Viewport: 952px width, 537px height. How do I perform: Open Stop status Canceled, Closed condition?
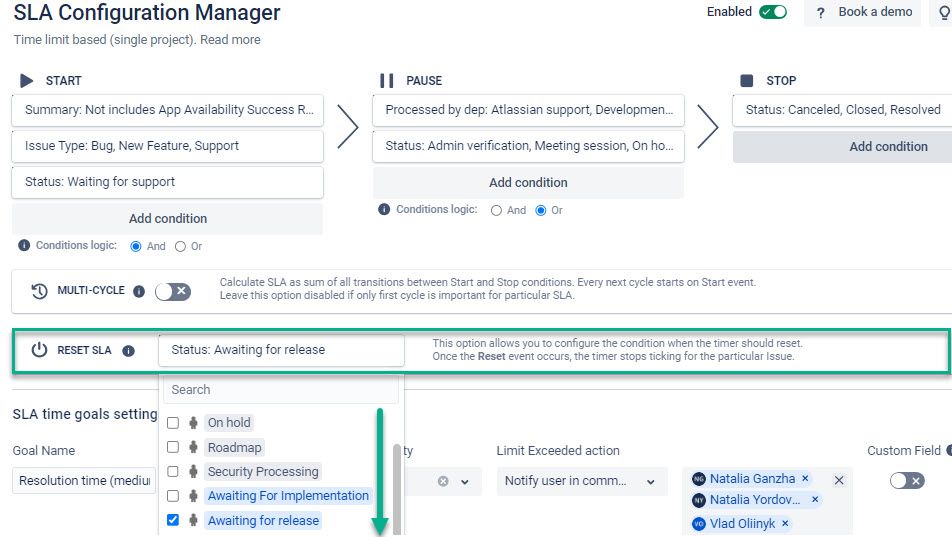tap(843, 110)
